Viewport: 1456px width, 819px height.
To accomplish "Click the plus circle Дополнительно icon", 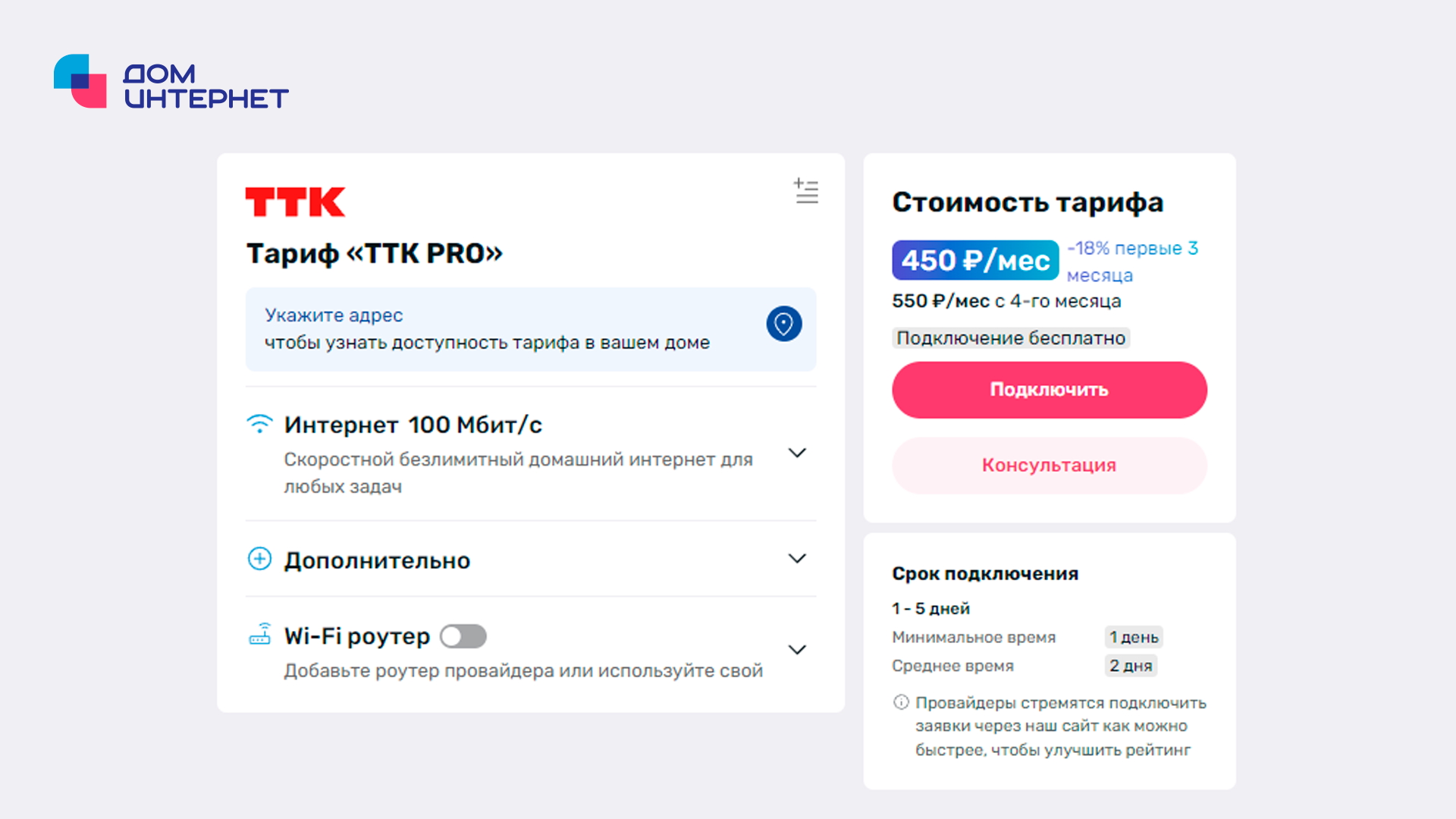I will coord(259,560).
